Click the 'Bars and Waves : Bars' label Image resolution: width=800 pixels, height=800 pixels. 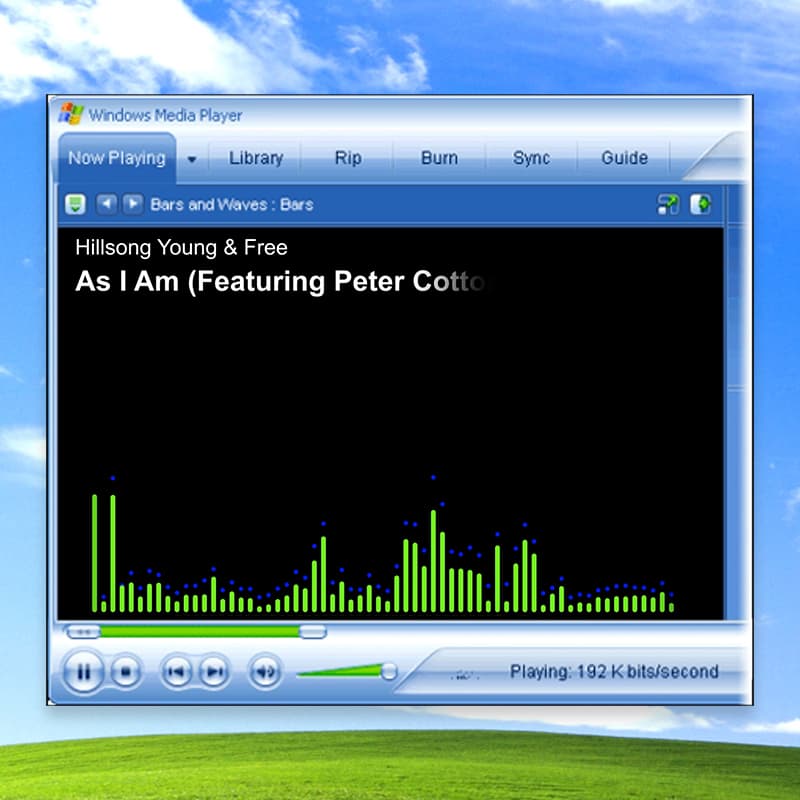coord(232,205)
